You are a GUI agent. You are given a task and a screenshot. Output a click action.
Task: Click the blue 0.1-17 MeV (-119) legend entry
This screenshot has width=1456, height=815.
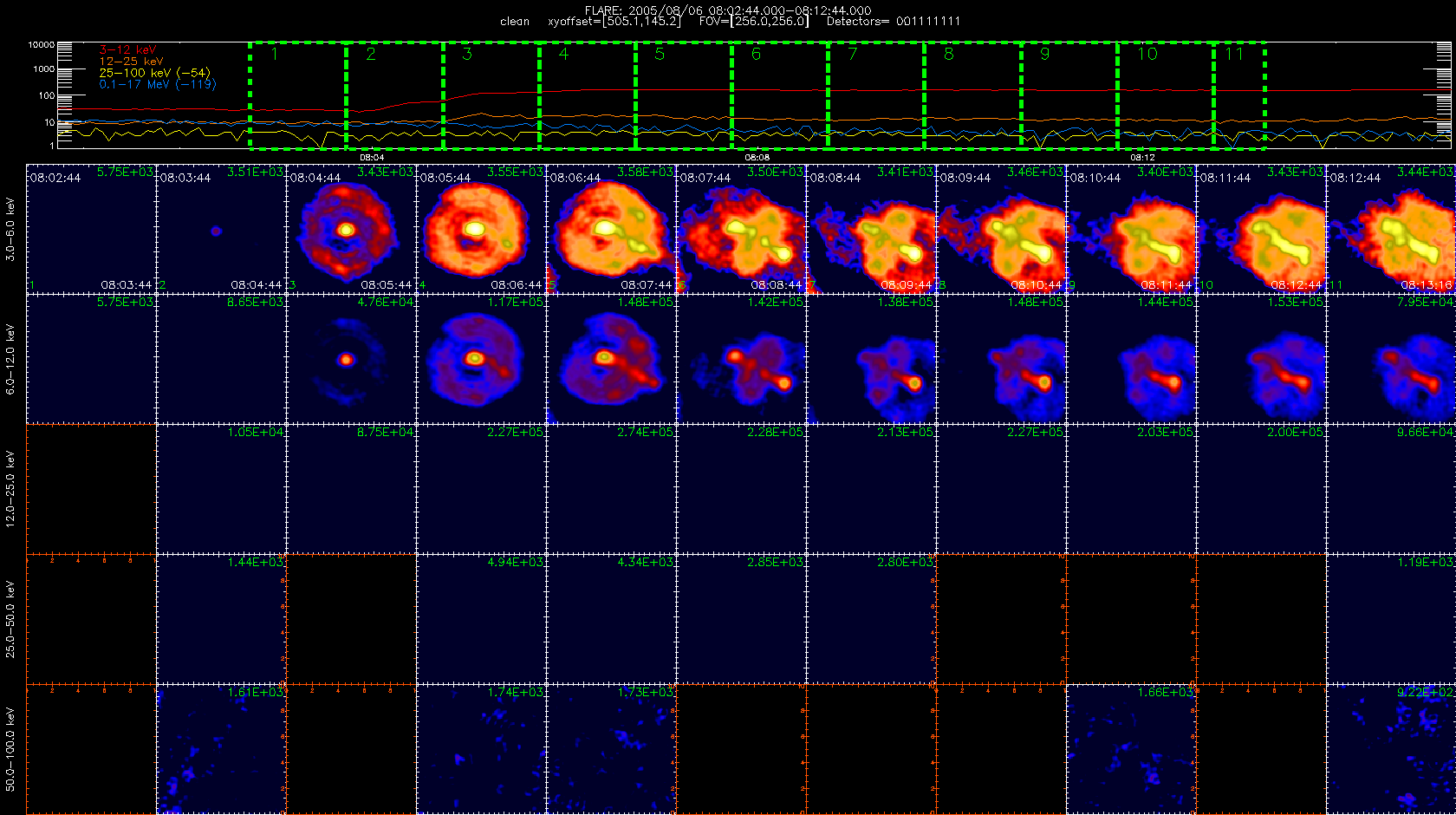point(158,84)
